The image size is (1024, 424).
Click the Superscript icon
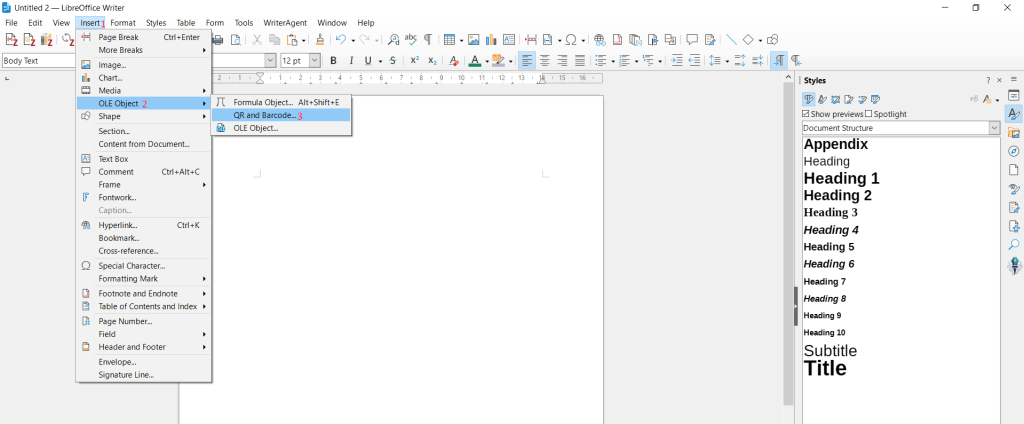tap(414, 60)
